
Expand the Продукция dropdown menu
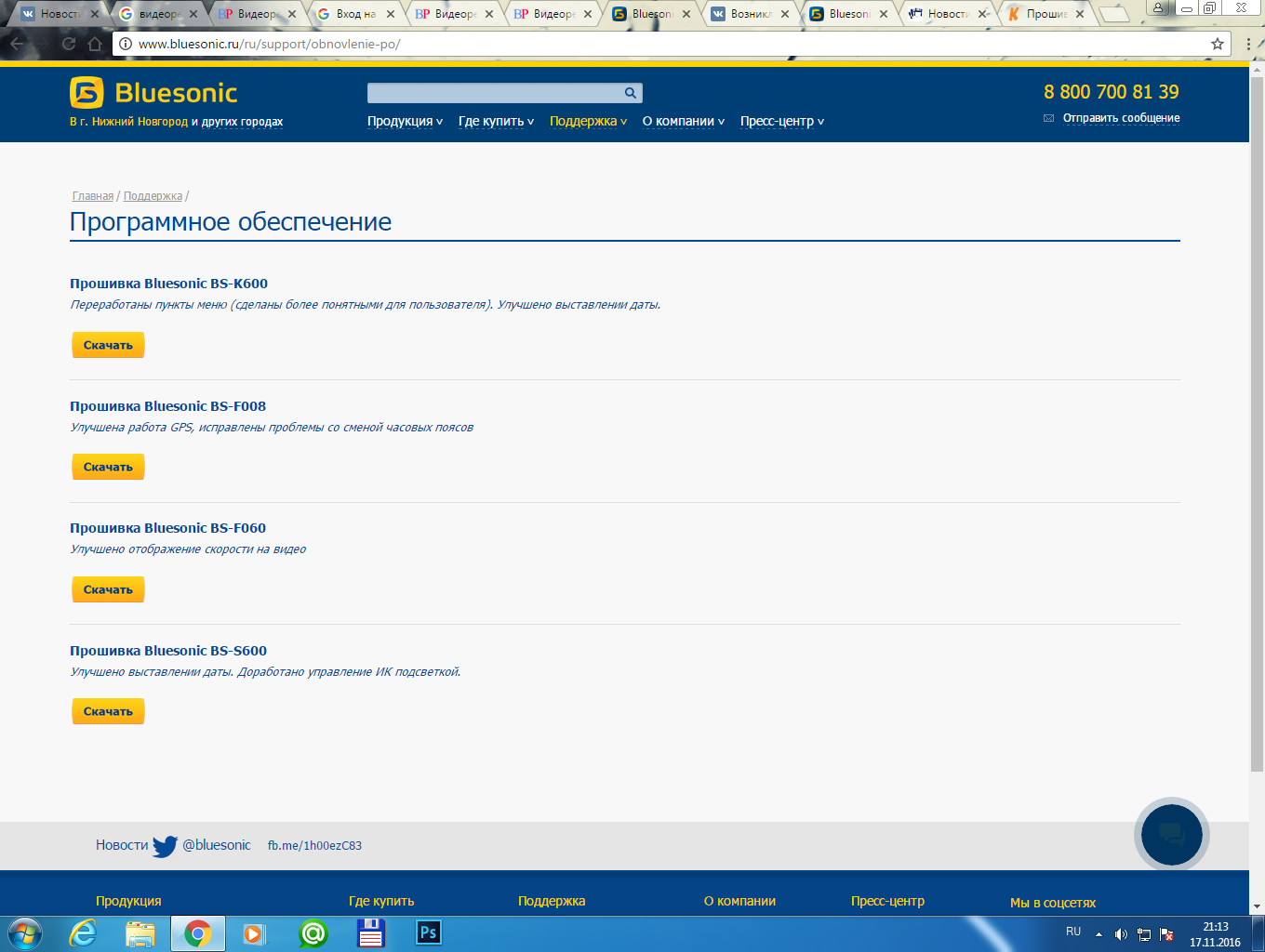[405, 121]
